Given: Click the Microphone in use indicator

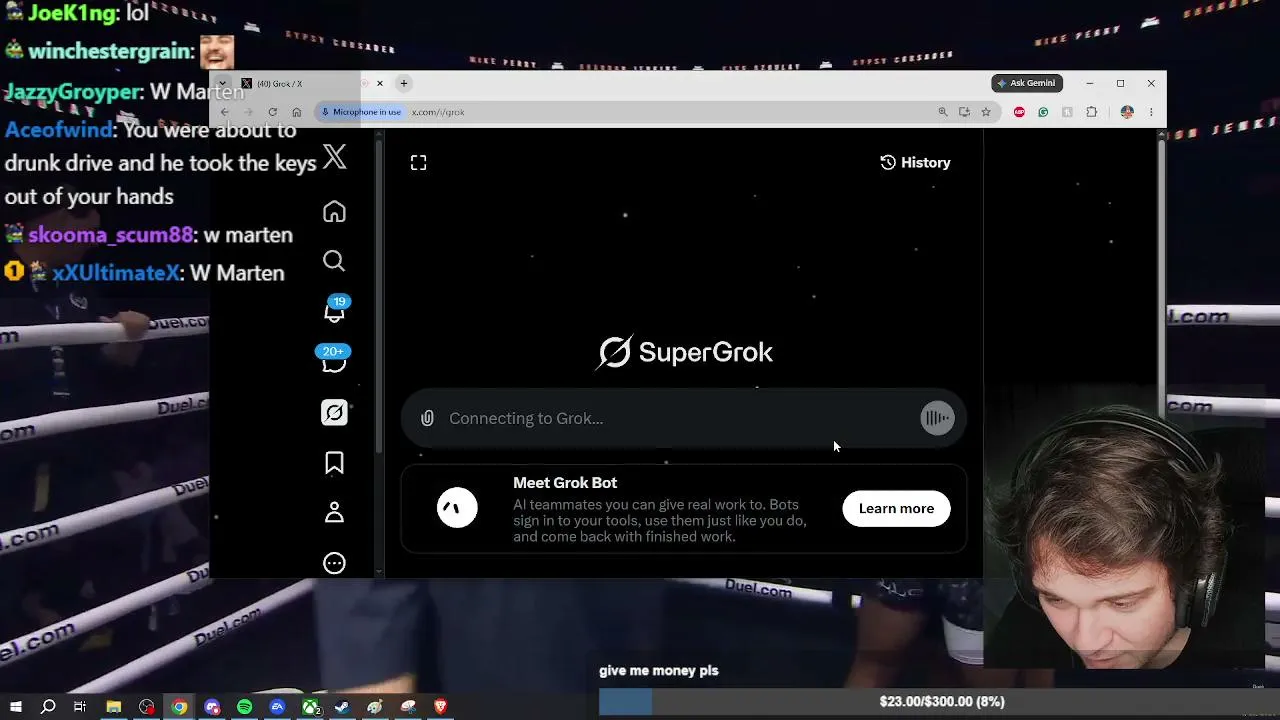Looking at the screenshot, I should pyautogui.click(x=361, y=112).
